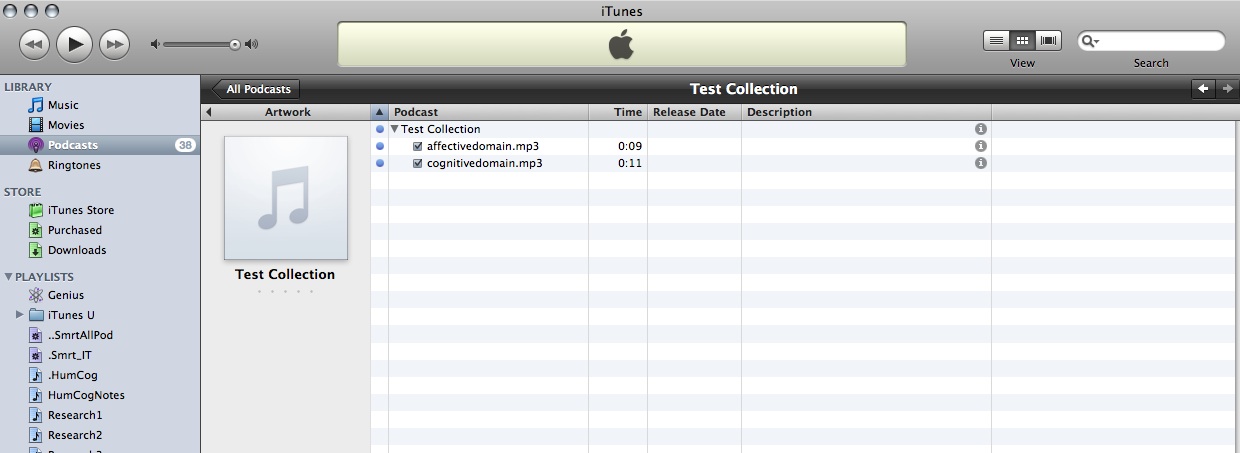Click the Downloads arrow icon
Image resolution: width=1240 pixels, height=453 pixels.
pyautogui.click(x=36, y=250)
